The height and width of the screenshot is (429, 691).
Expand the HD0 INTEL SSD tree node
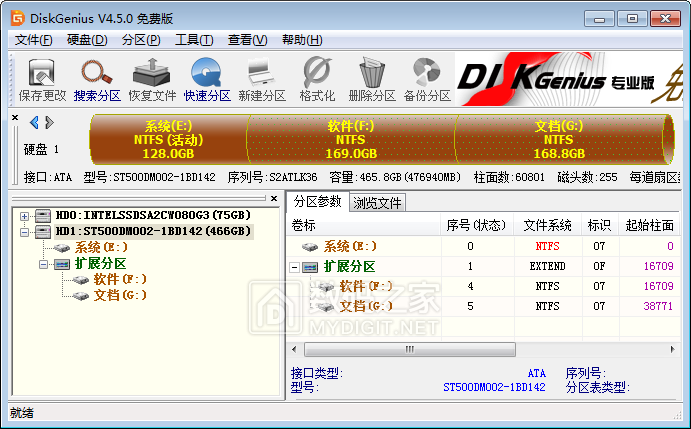25,216
